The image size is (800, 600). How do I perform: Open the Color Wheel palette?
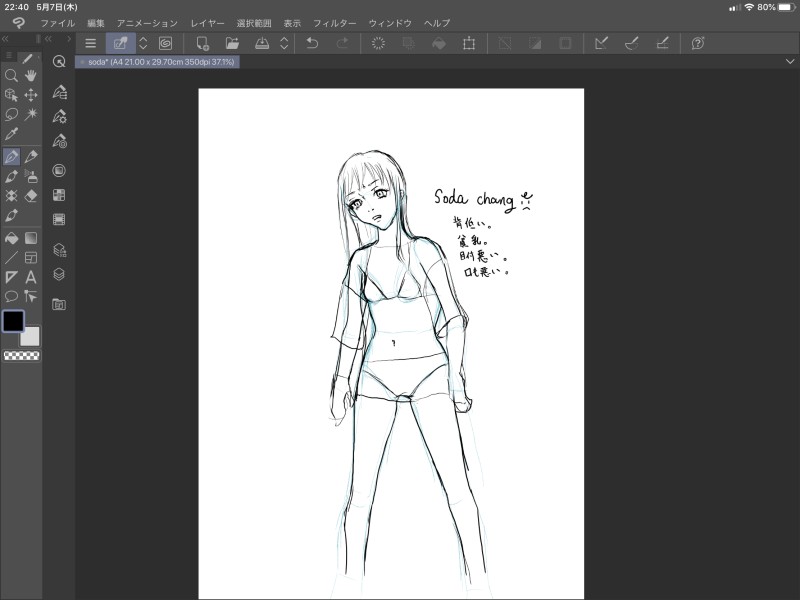coord(59,170)
